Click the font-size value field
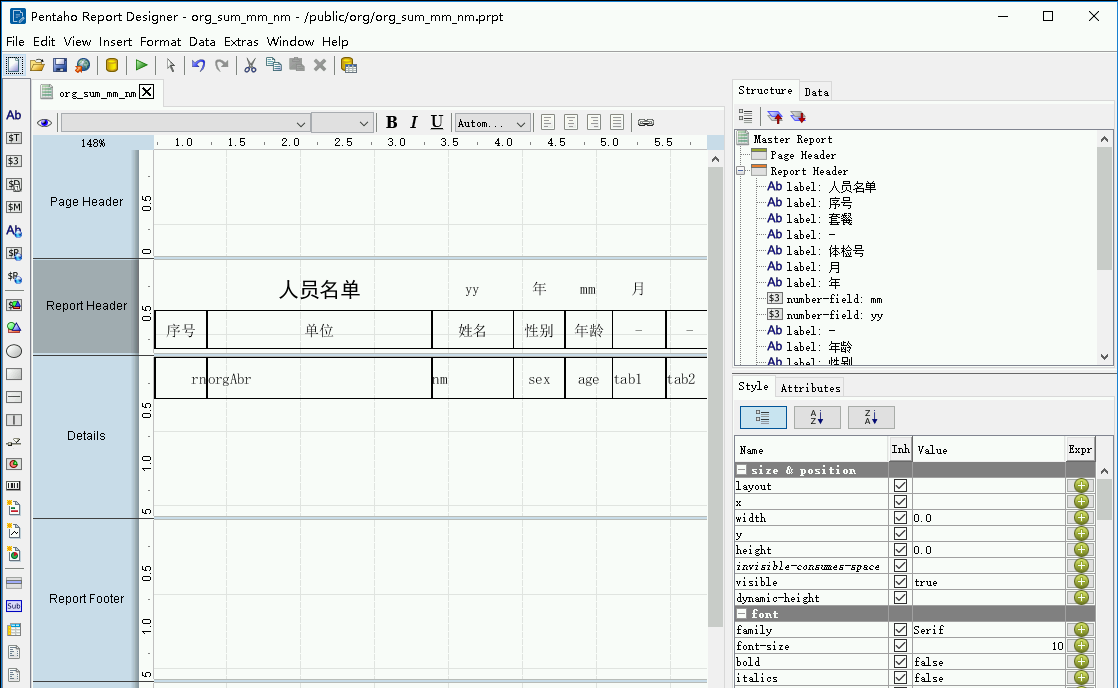1118x688 pixels. pyautogui.click(x=989, y=646)
